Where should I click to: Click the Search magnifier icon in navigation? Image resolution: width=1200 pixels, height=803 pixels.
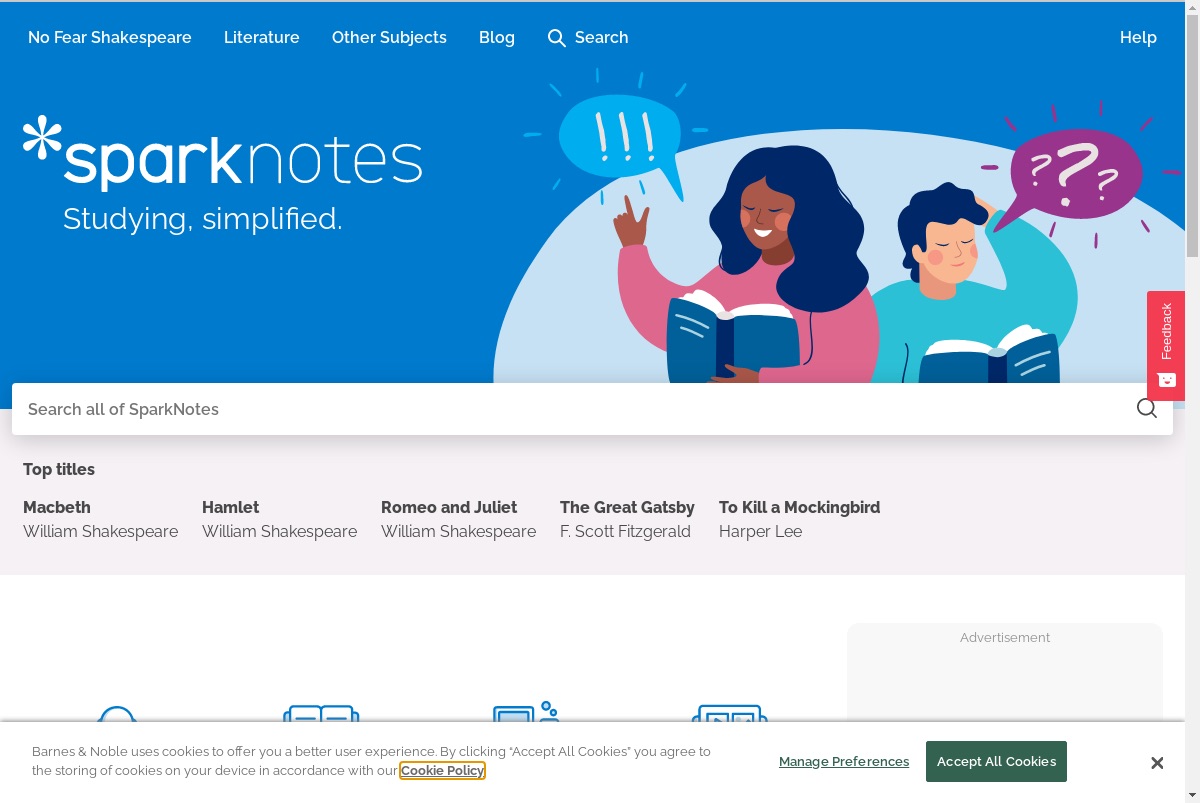pyautogui.click(x=557, y=38)
